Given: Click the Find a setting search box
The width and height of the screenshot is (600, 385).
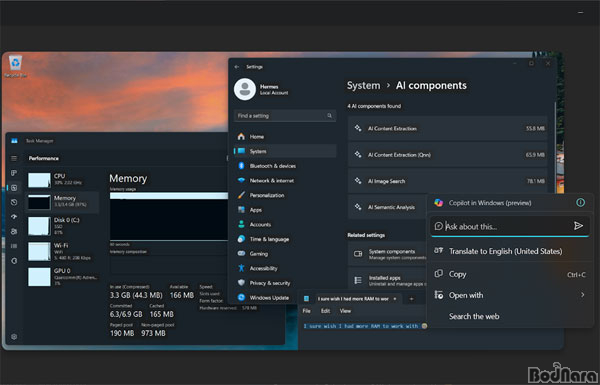Looking at the screenshot, I should [x=285, y=116].
